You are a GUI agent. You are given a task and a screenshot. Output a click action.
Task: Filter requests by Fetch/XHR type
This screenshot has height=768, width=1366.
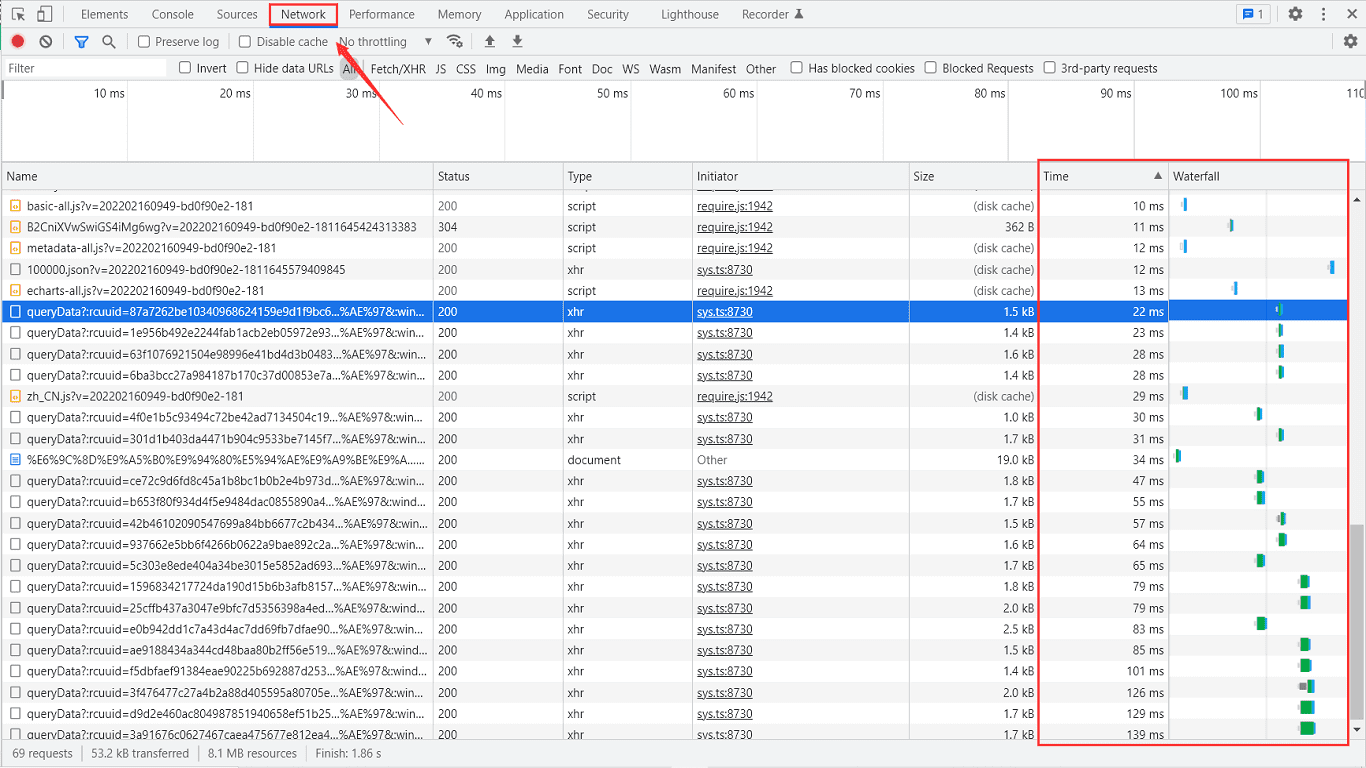398,69
